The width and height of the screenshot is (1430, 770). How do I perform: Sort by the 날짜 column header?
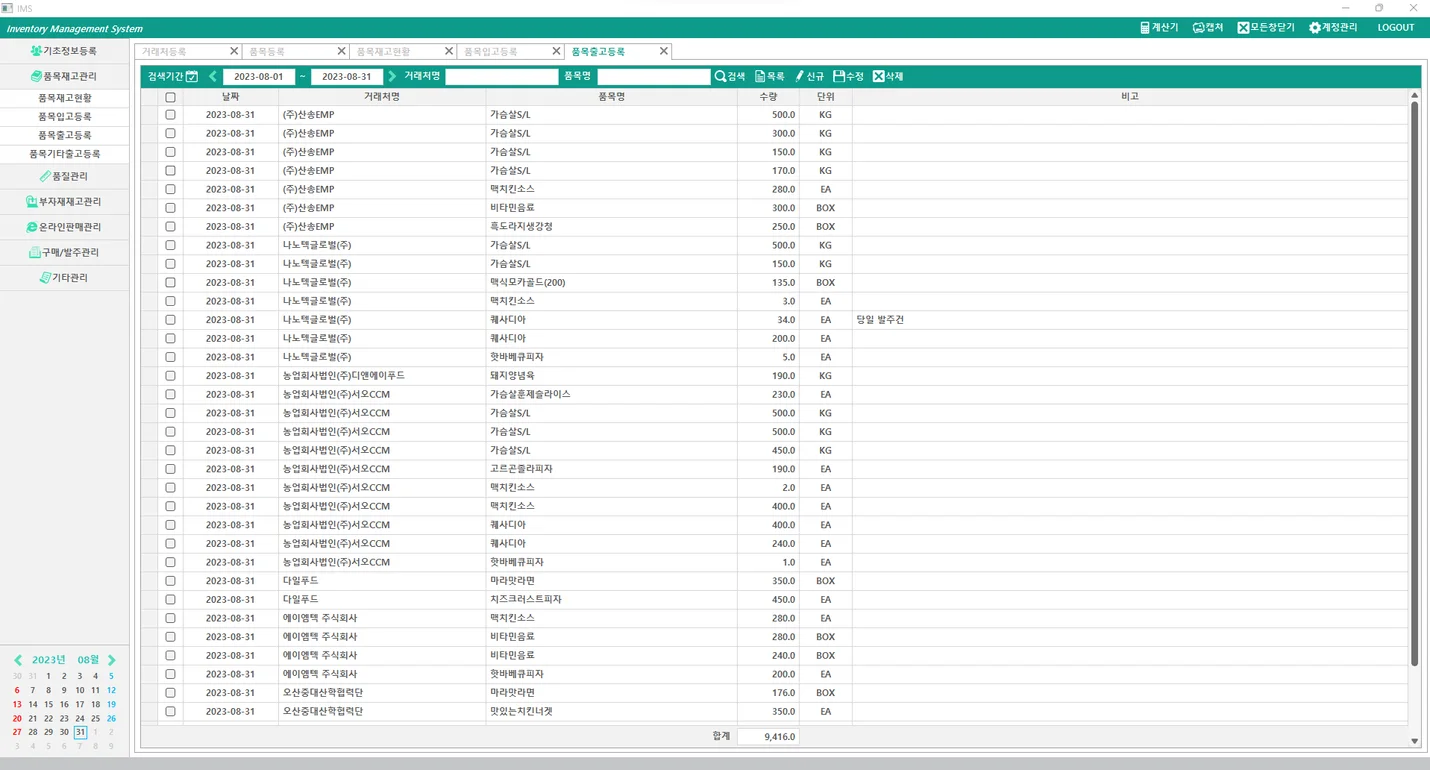click(x=230, y=97)
